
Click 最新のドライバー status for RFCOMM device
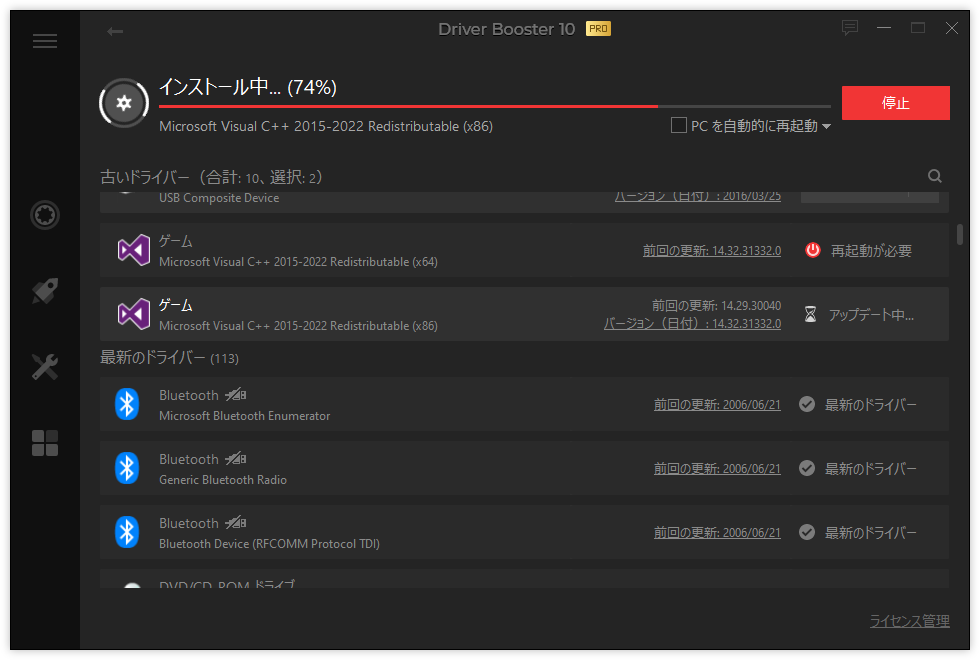pyautogui.click(x=871, y=532)
